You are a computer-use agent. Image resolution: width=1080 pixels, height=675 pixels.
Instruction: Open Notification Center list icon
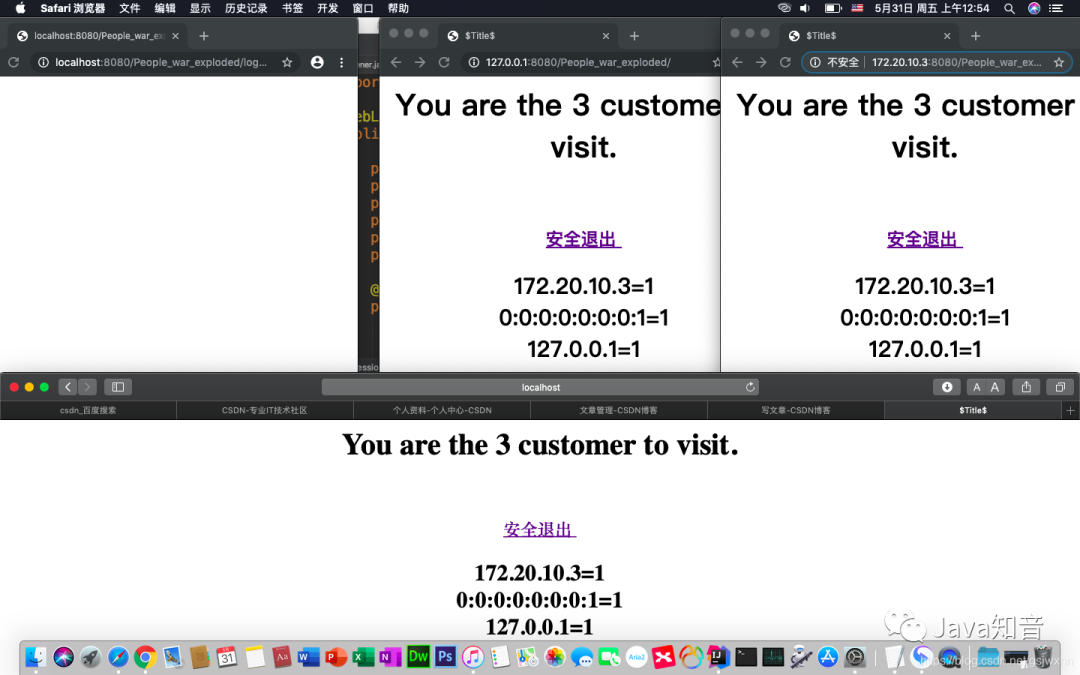pyautogui.click(x=1055, y=8)
